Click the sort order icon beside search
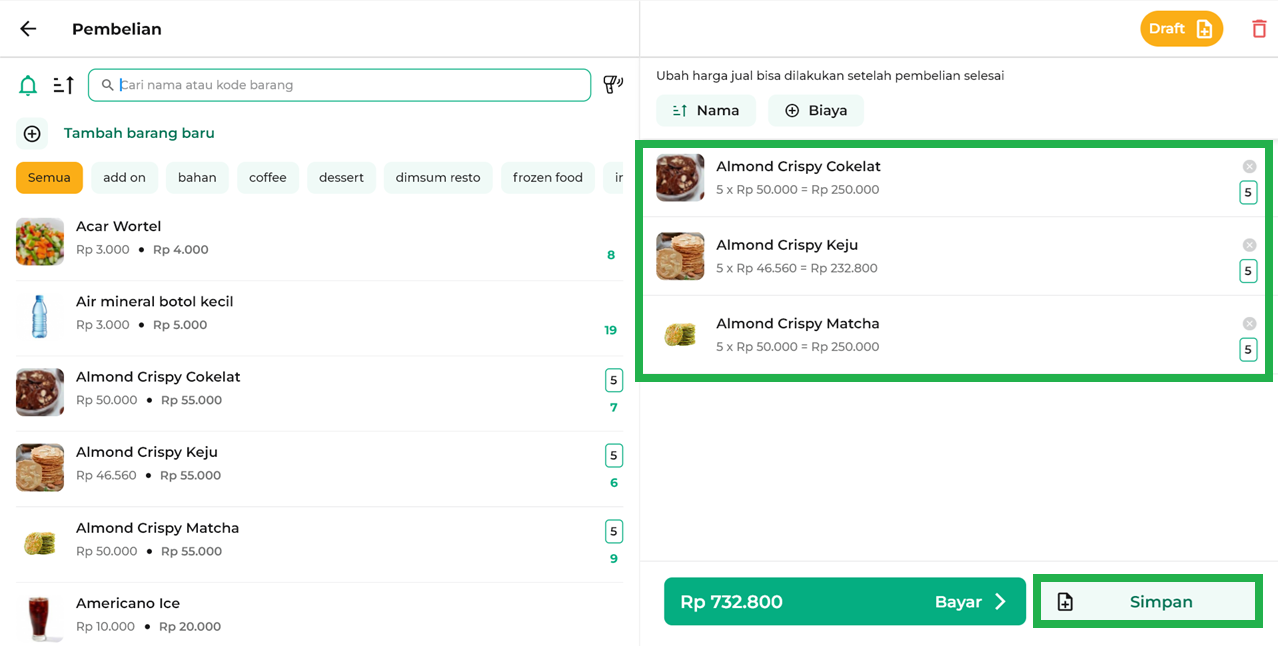The height and width of the screenshot is (646, 1278). click(64, 86)
